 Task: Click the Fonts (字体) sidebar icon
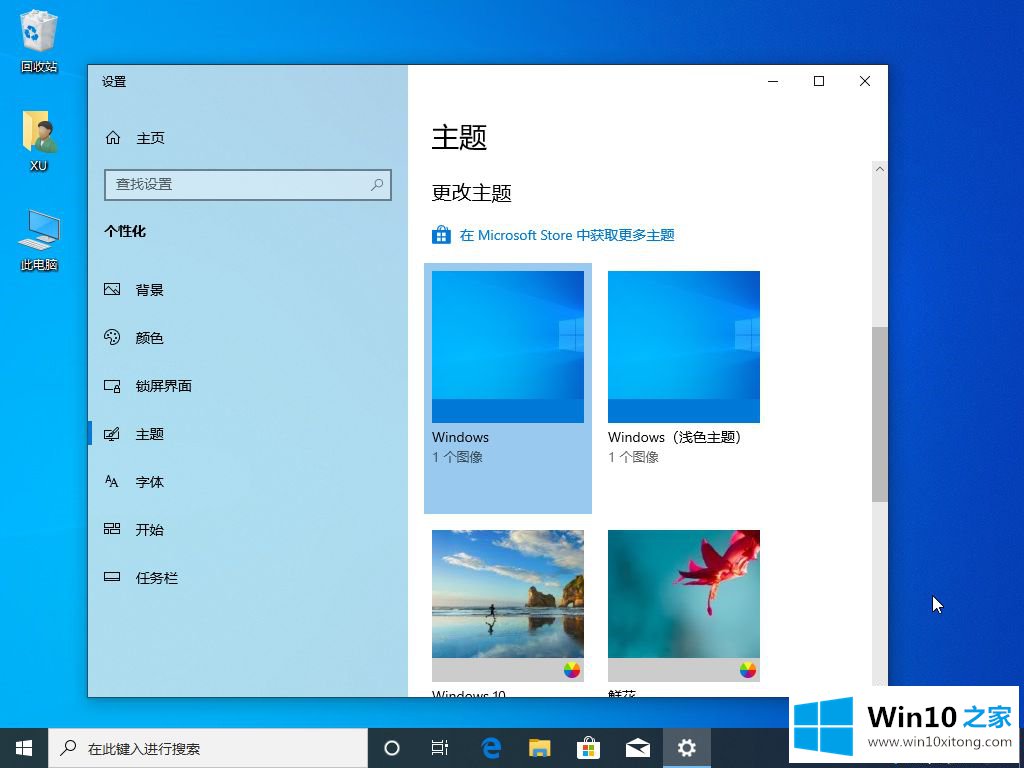point(113,482)
